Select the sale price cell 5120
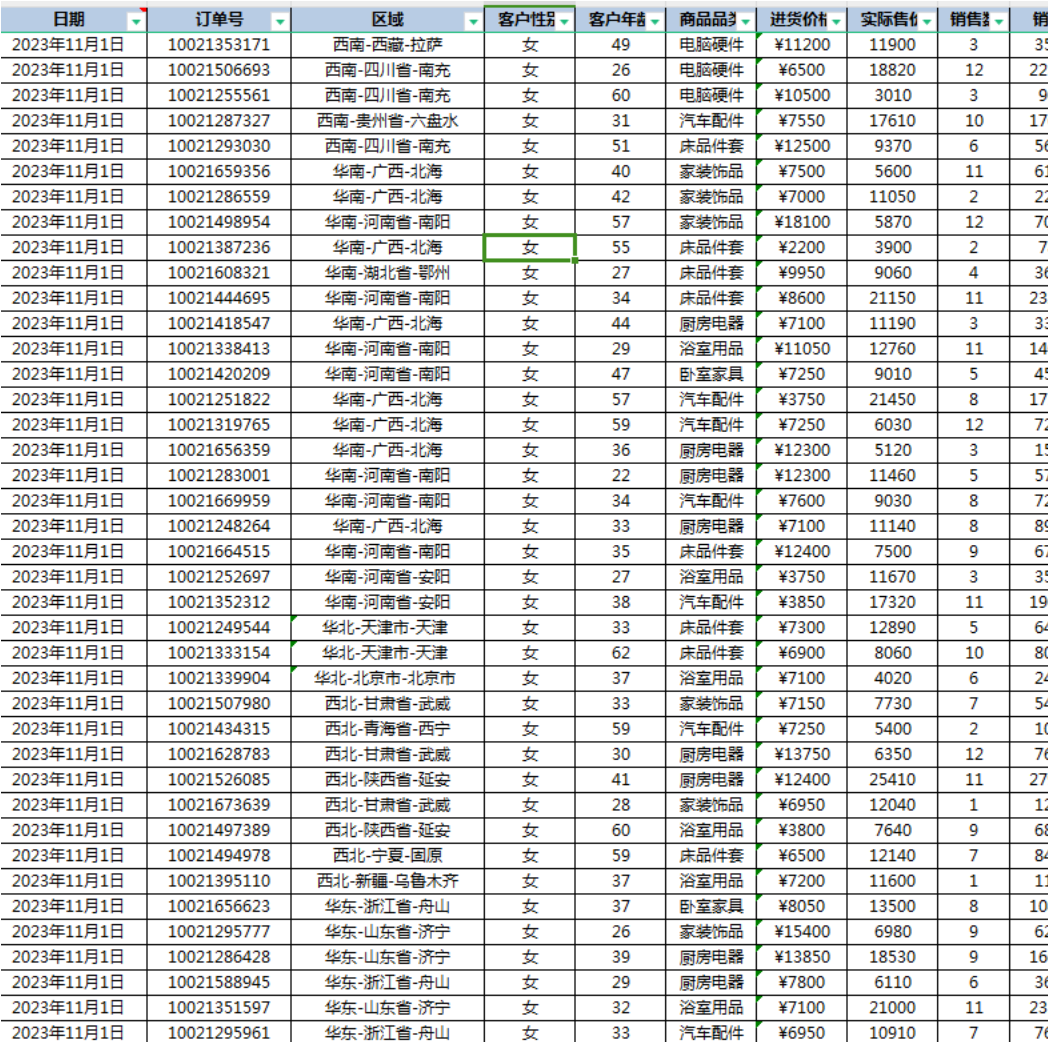Viewport: 1048px width, 1042px height. pyautogui.click(x=892, y=450)
